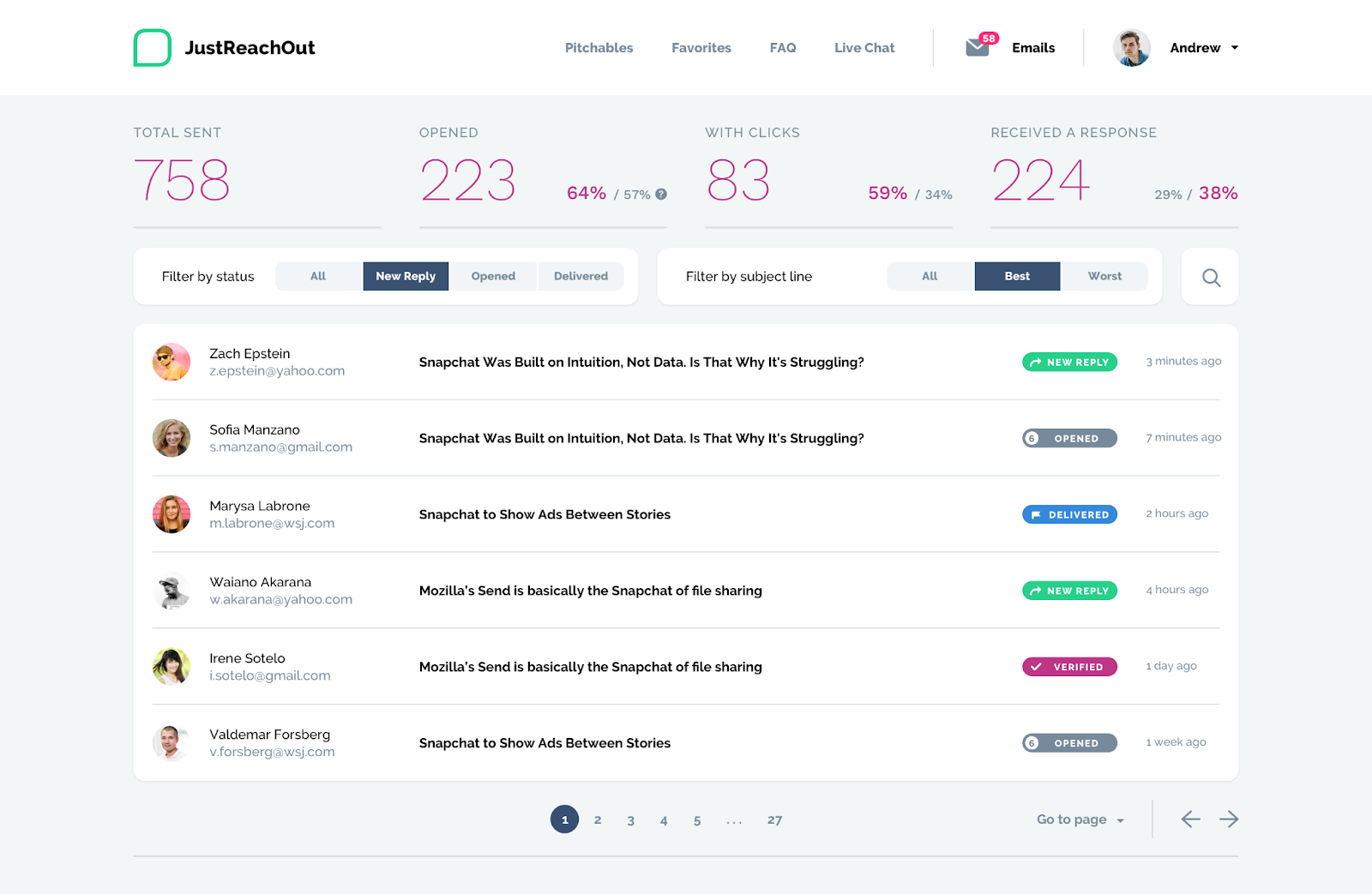
Task: Open the help tooltip next to 57%
Action: click(659, 194)
